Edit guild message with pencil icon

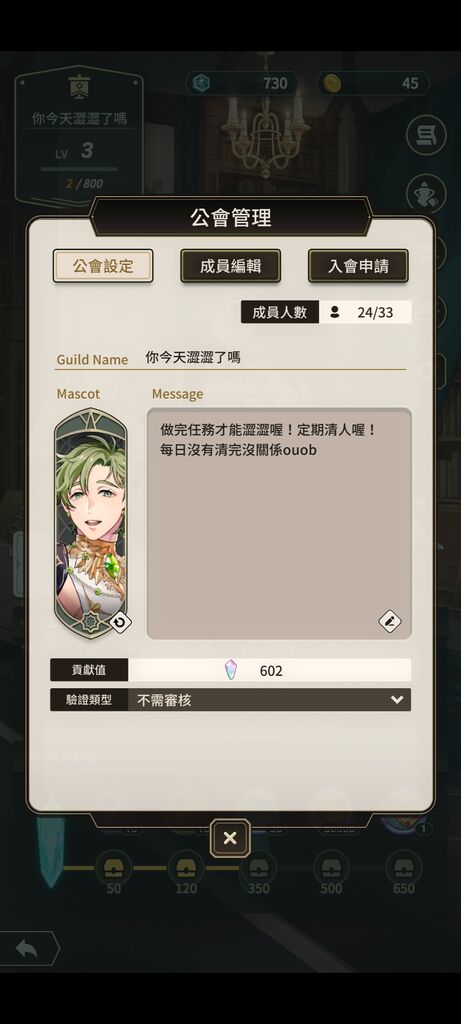click(x=390, y=621)
